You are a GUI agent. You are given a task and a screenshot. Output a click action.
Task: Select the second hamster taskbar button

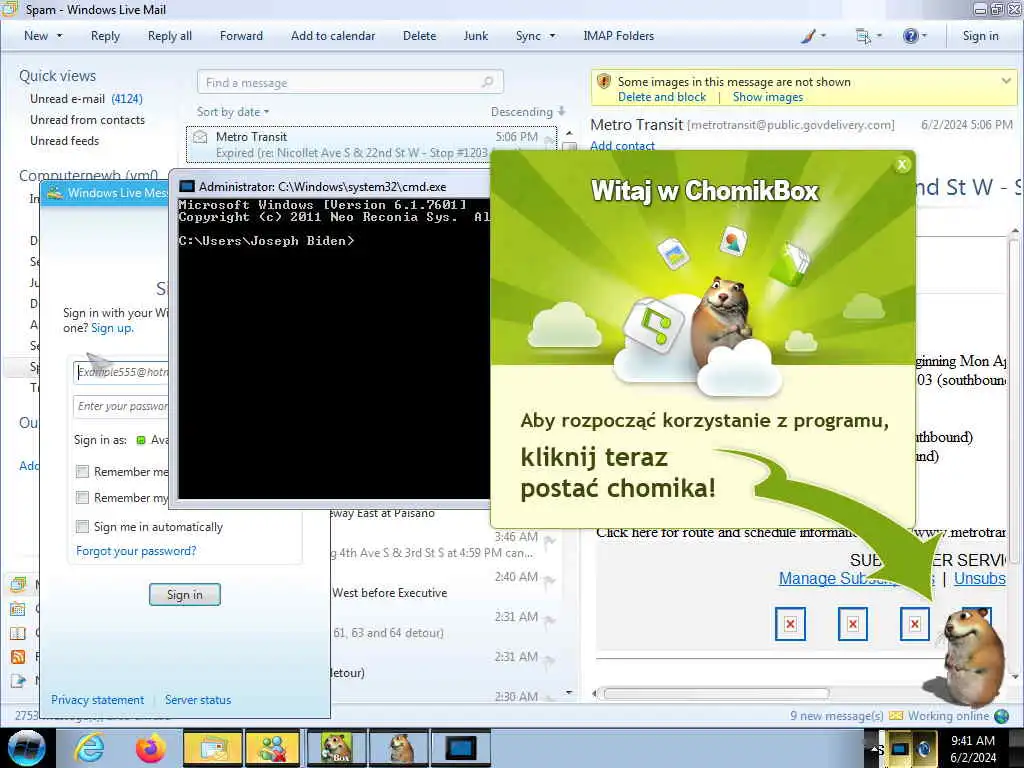coord(398,748)
